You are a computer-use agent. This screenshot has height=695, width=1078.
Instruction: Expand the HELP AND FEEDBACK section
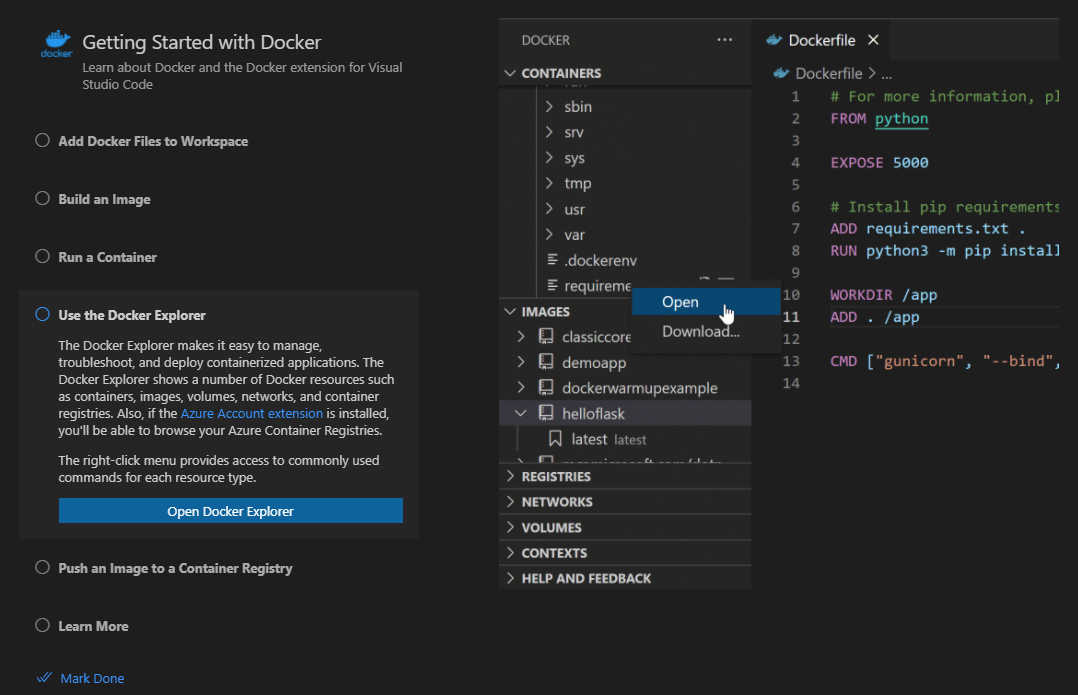[509, 578]
